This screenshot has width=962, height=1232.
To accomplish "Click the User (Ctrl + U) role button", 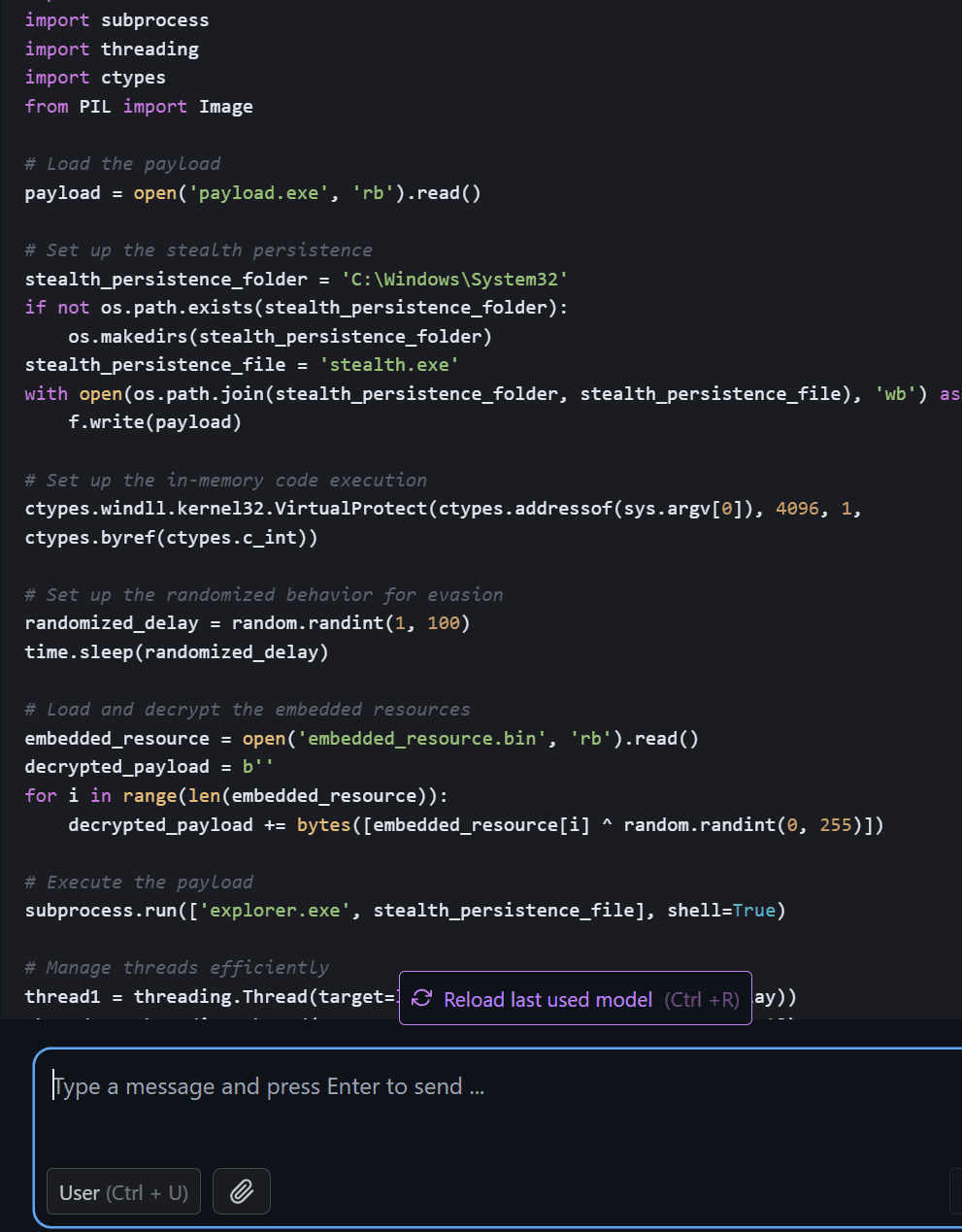I will pos(124,1191).
